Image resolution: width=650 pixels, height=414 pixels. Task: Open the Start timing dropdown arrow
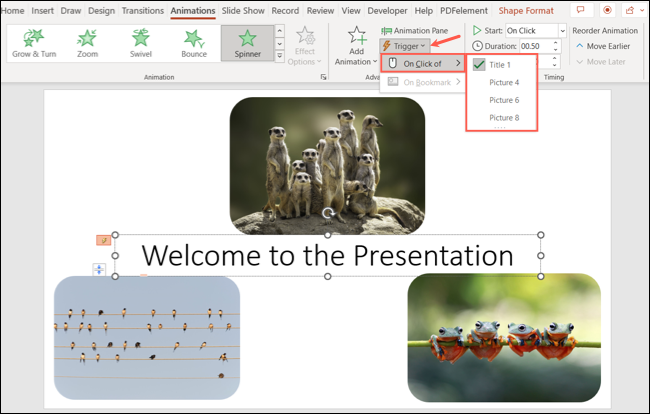[x=563, y=31]
